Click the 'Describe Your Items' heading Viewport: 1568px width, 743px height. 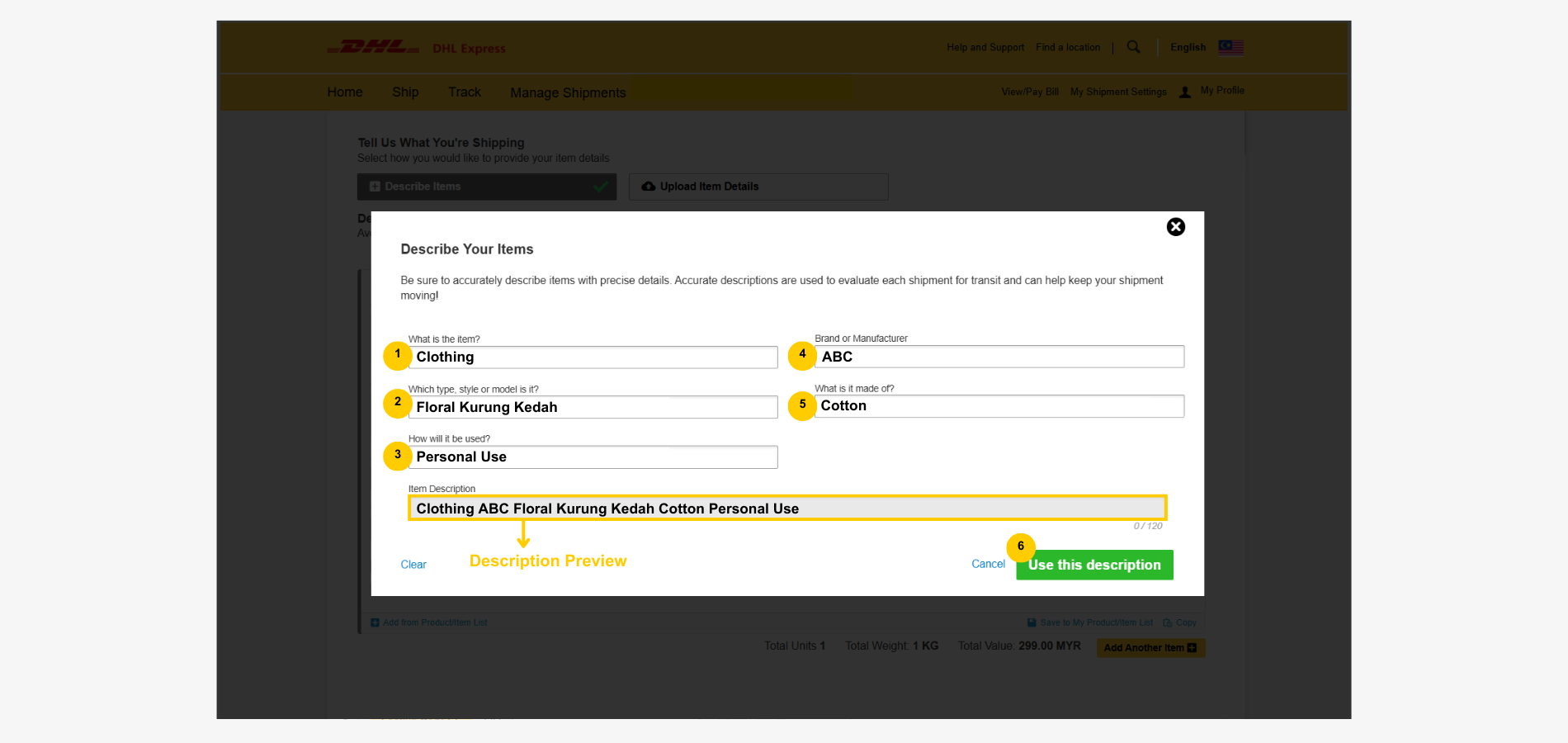click(x=467, y=249)
